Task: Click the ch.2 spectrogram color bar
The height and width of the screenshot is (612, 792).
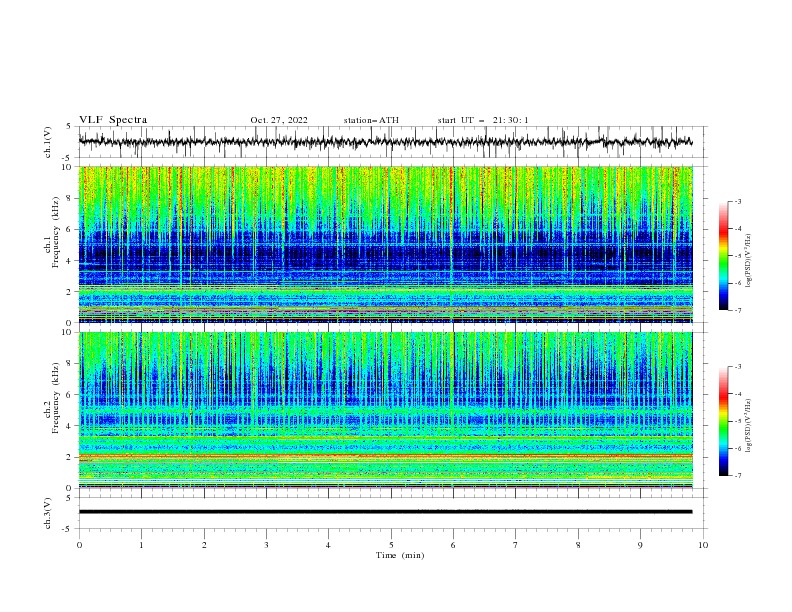Action: 724,421
